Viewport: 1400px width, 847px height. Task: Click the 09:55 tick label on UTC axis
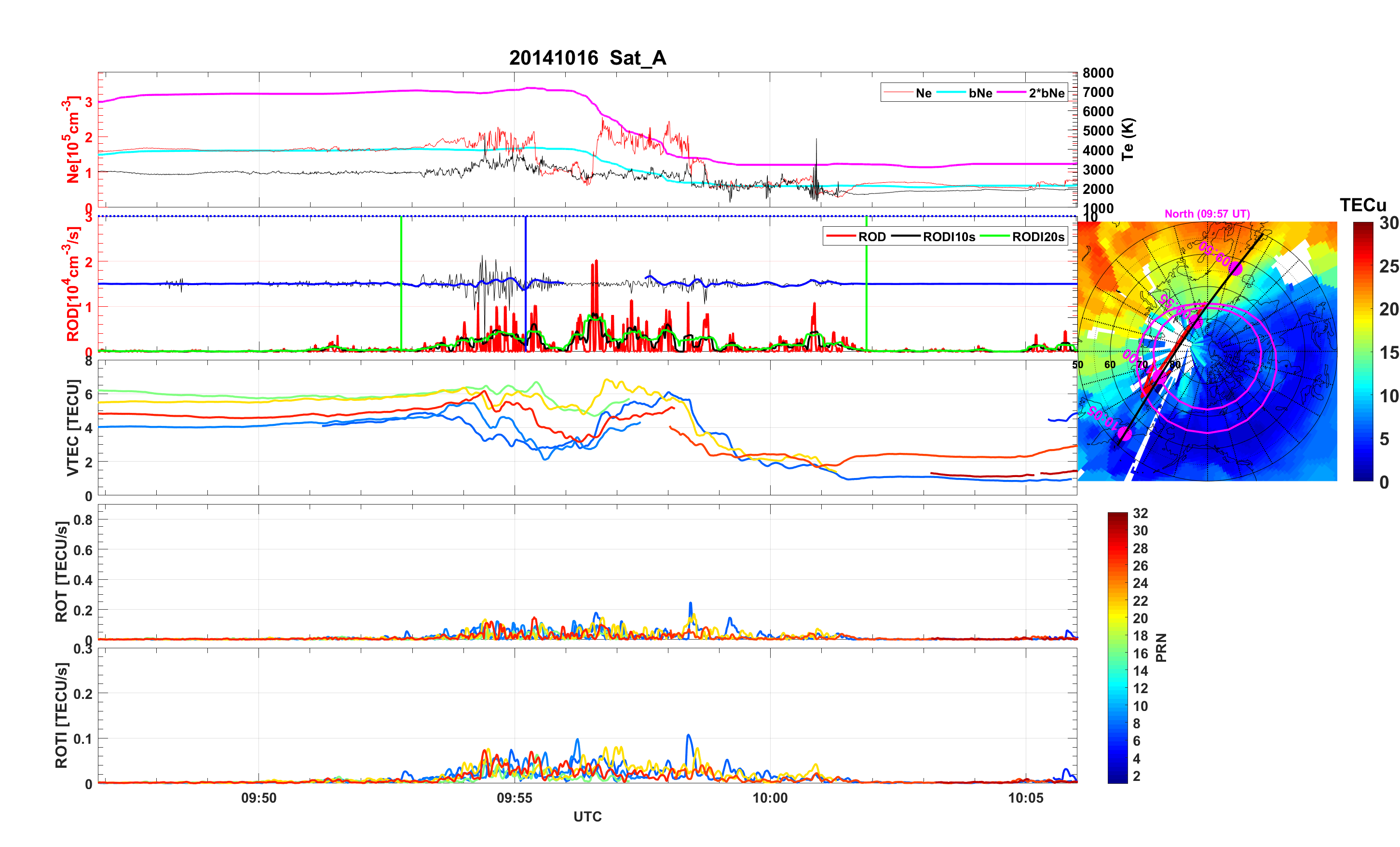pos(514,798)
